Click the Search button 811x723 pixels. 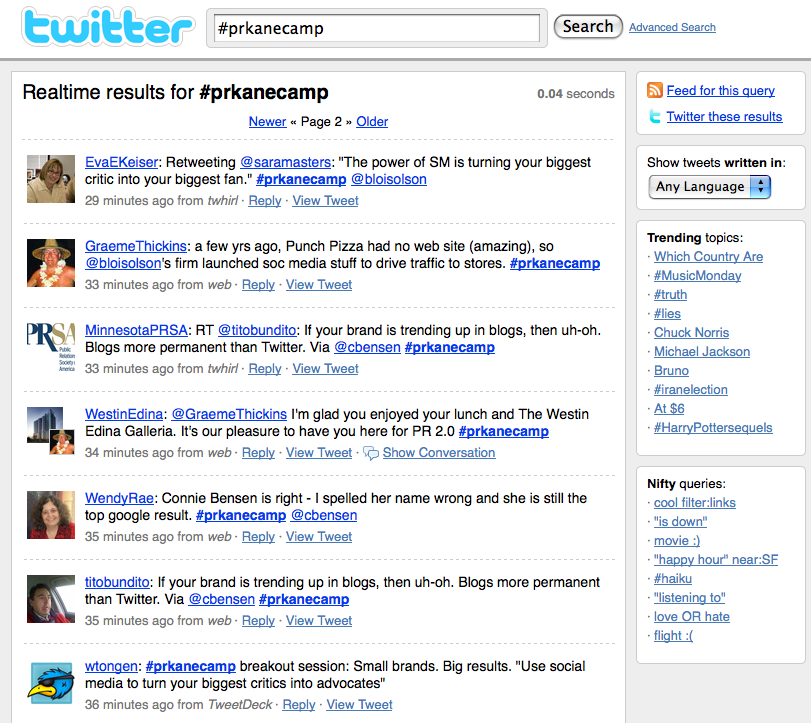(x=588, y=26)
